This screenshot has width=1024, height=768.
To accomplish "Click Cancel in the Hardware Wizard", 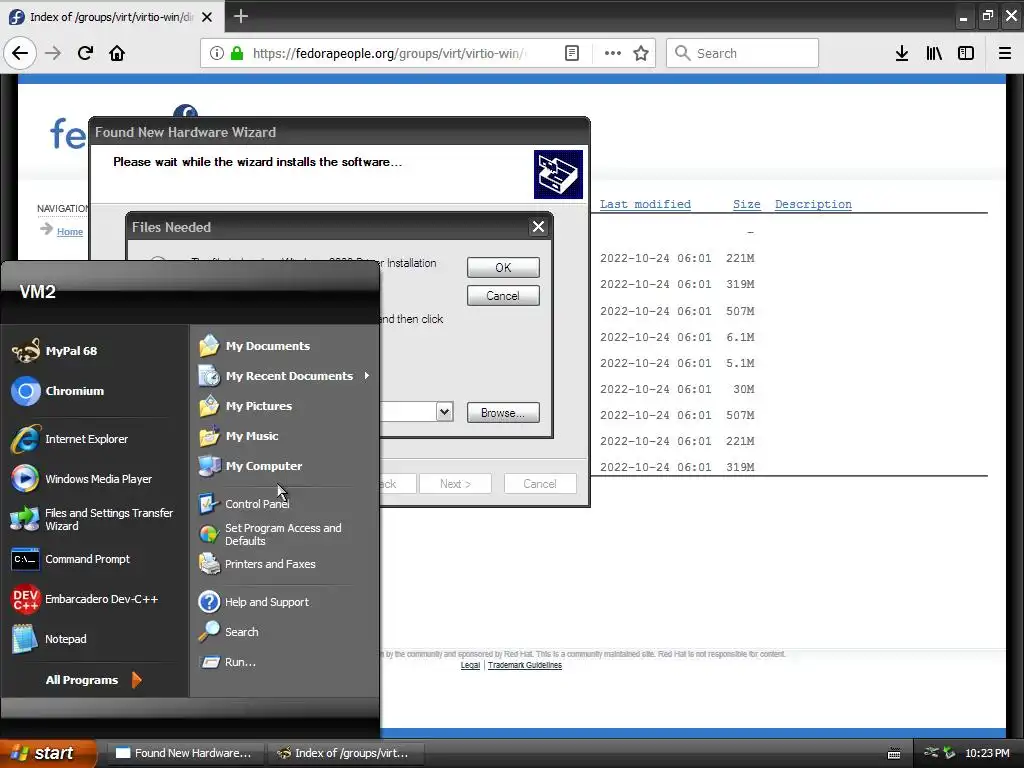I will coord(540,484).
